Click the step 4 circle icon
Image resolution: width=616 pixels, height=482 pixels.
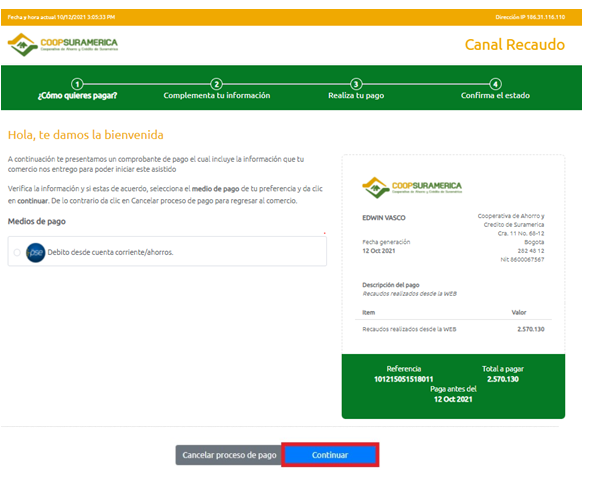(495, 84)
